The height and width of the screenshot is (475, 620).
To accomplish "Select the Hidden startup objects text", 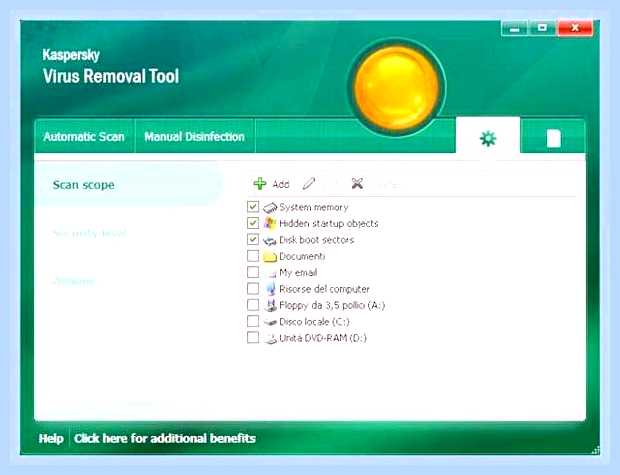I will pos(329,223).
